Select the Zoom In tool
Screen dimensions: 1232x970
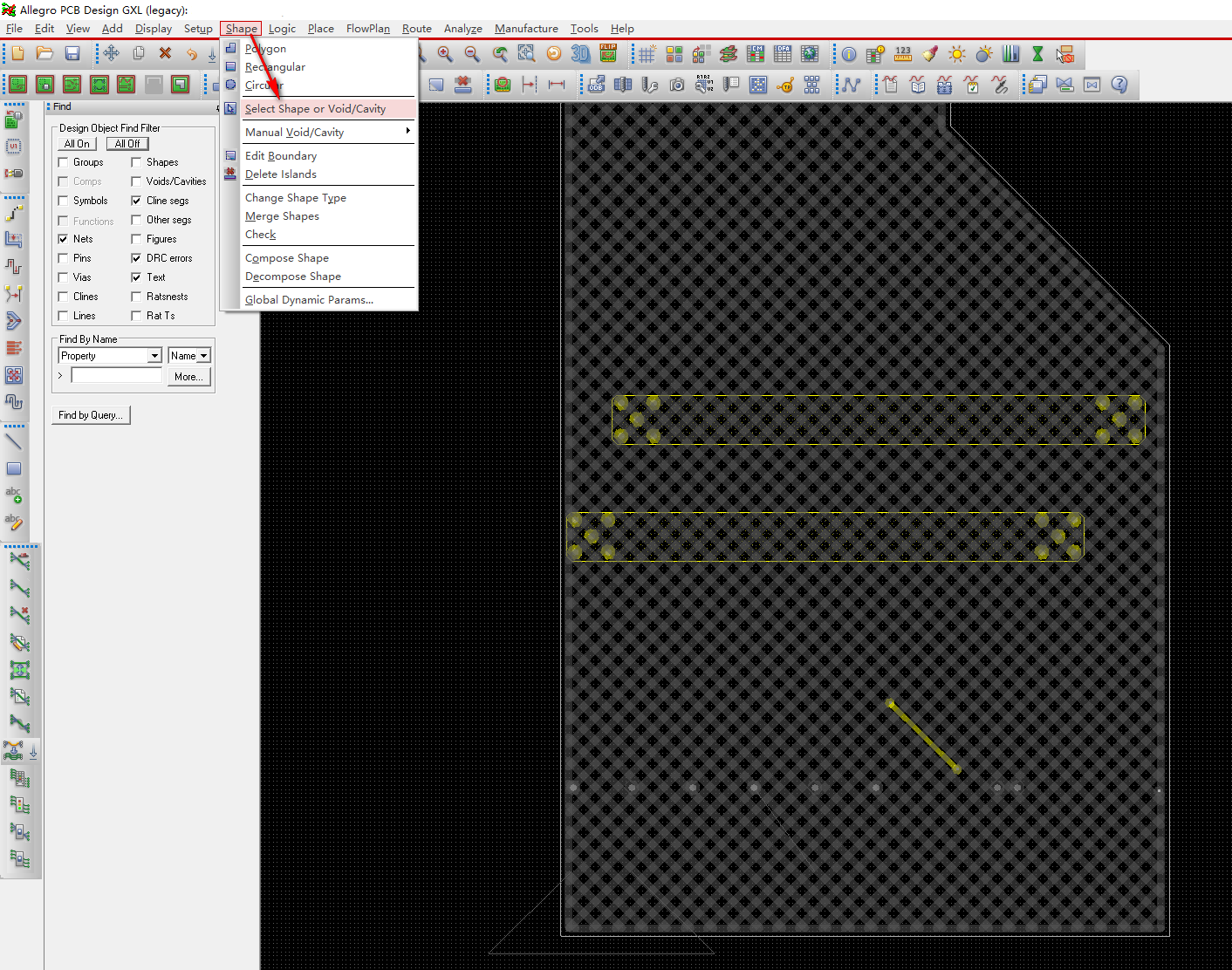point(445,54)
